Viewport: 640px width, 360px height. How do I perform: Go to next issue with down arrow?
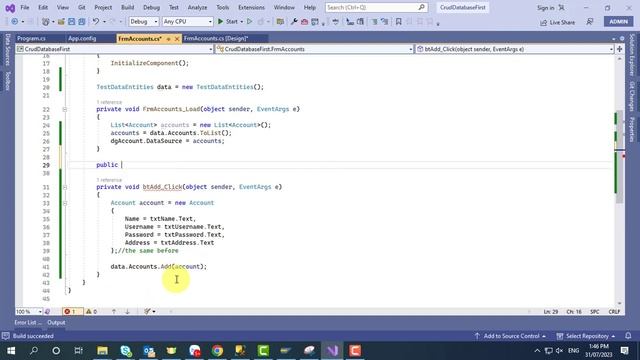click(x=127, y=311)
